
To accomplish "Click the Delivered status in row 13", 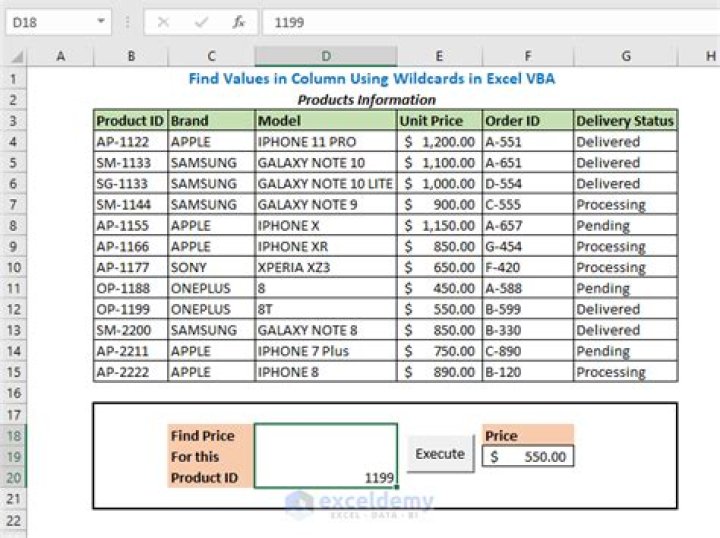I will tap(625, 331).
